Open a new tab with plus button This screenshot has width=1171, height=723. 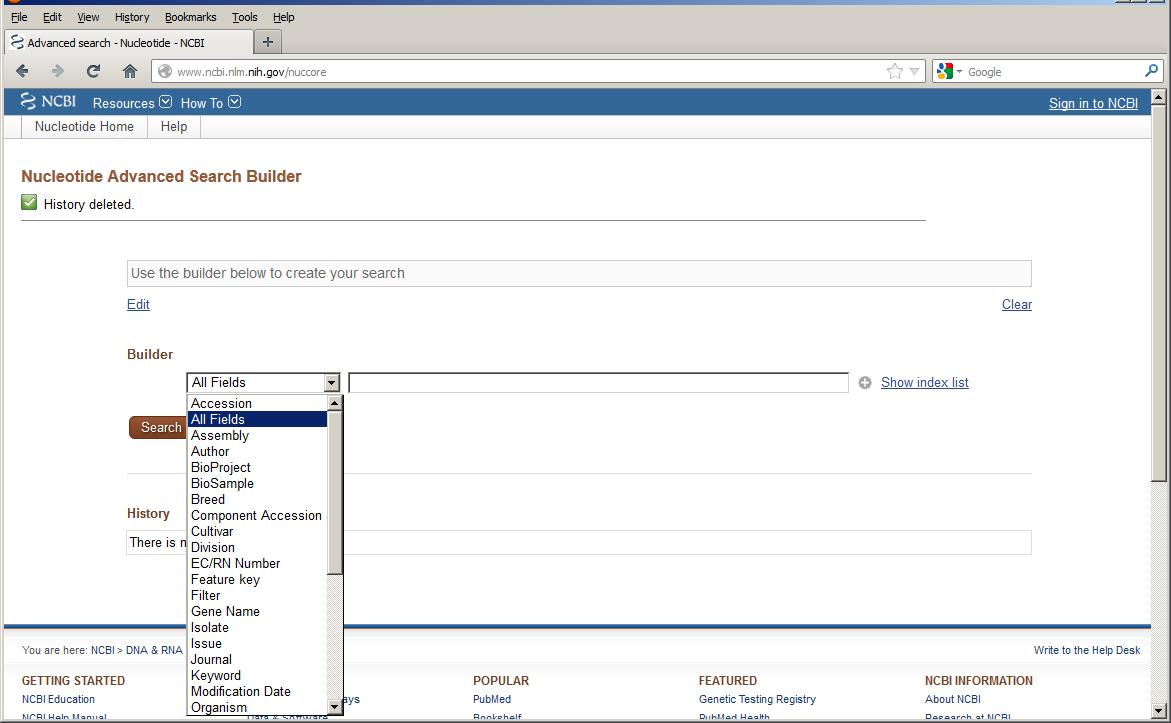pos(267,42)
